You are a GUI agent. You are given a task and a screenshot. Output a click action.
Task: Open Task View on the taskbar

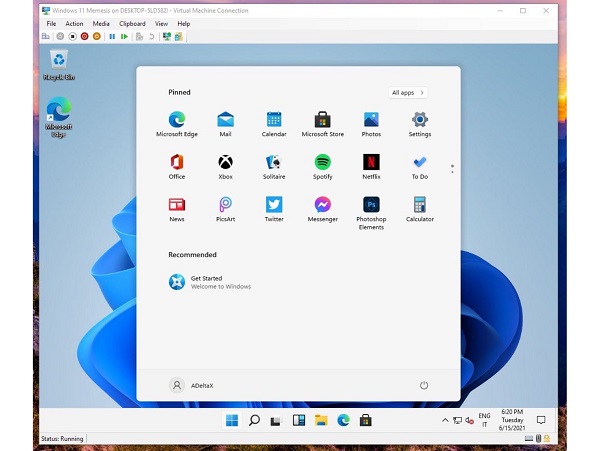point(276,420)
